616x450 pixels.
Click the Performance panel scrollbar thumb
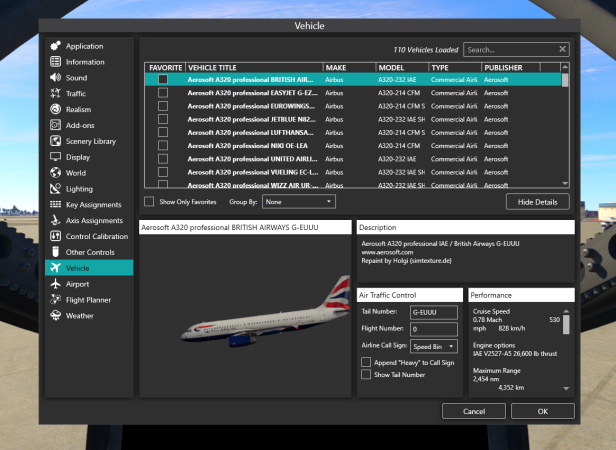566,324
